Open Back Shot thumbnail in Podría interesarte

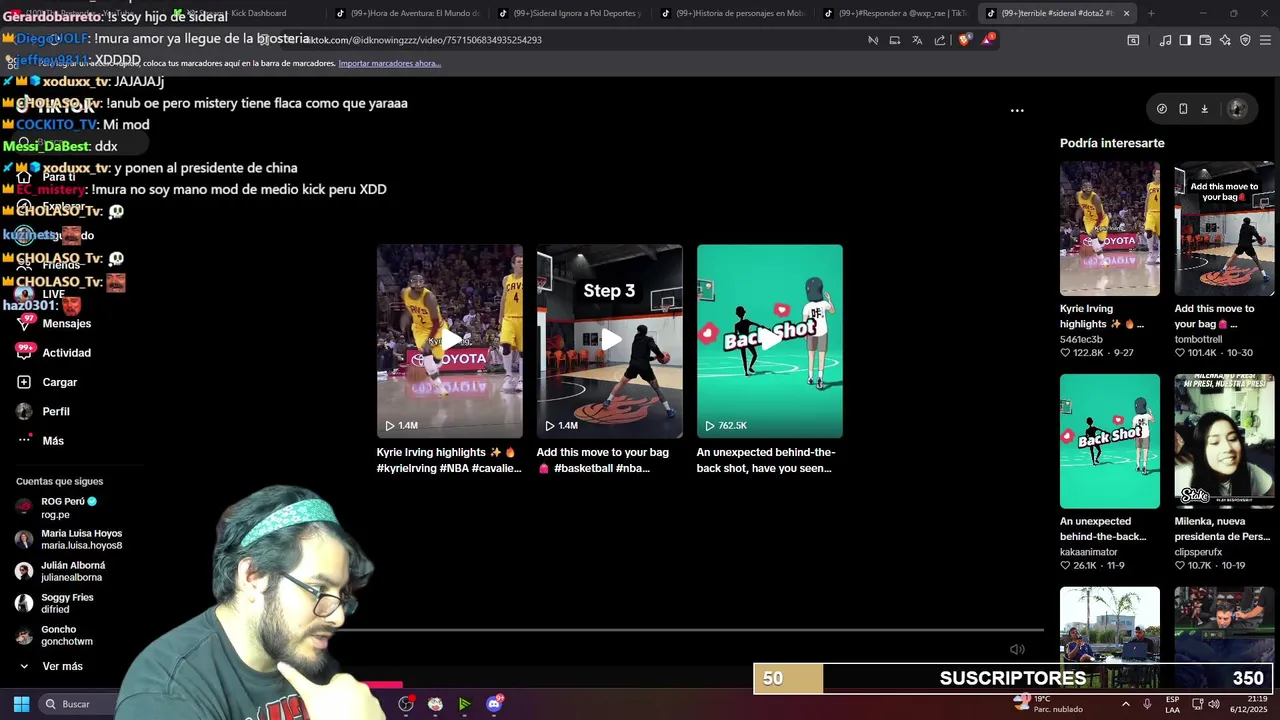pos(1110,441)
